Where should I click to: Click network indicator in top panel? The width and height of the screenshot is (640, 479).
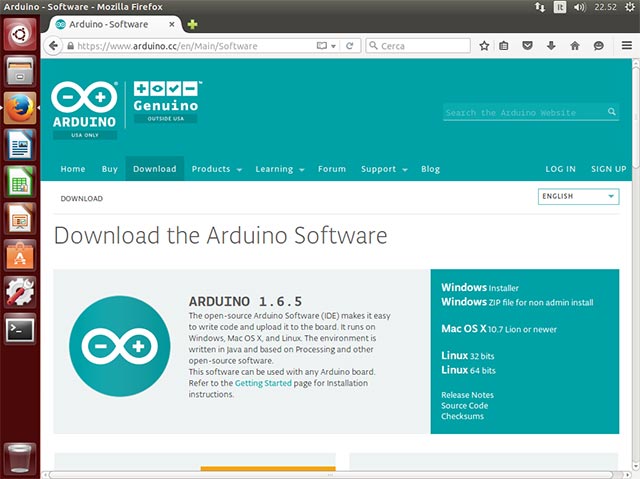click(540, 7)
